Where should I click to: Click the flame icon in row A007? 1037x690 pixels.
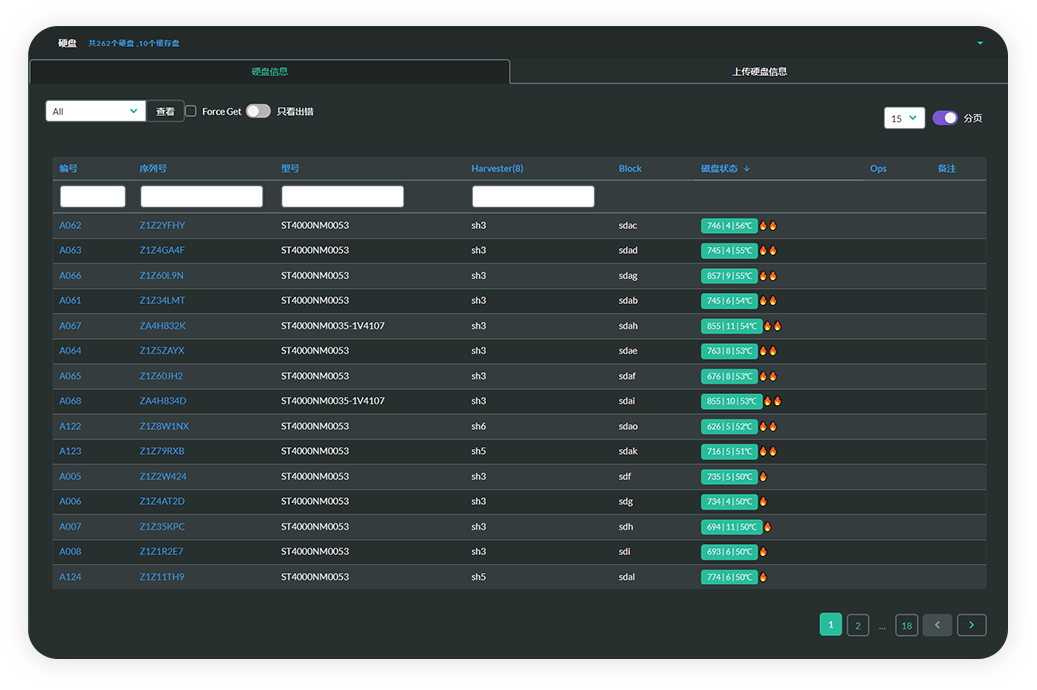768,527
